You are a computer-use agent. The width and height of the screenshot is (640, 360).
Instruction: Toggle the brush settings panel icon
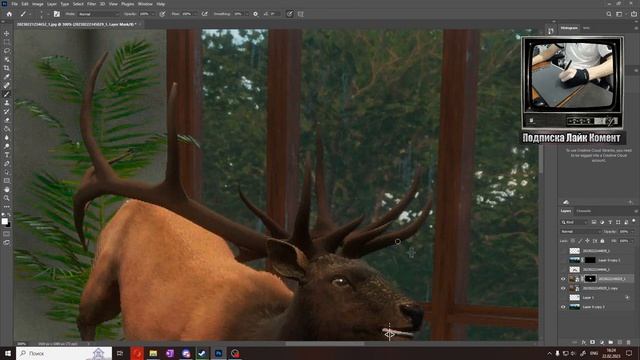click(57, 14)
